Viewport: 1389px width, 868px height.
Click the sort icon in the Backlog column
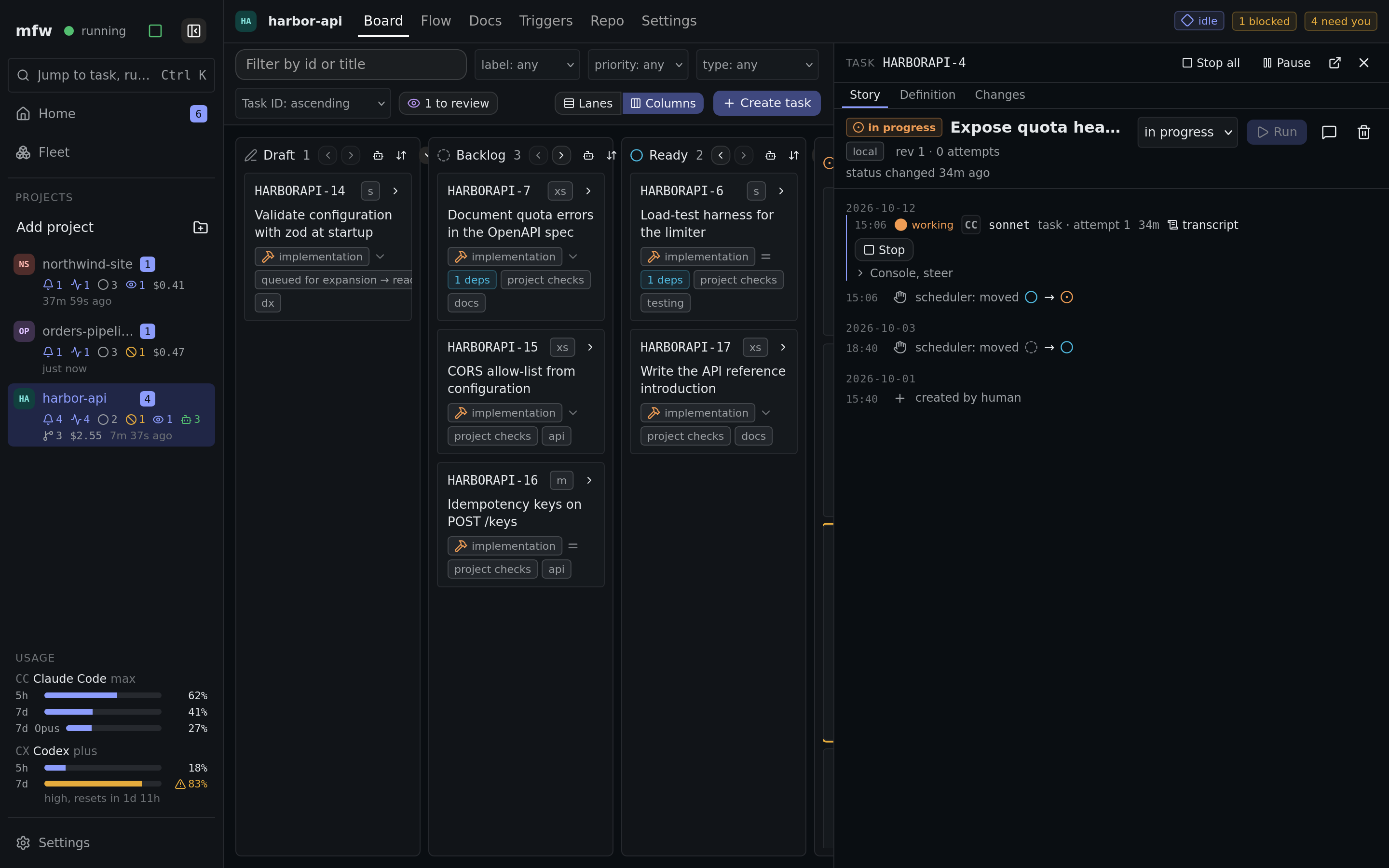tap(611, 155)
